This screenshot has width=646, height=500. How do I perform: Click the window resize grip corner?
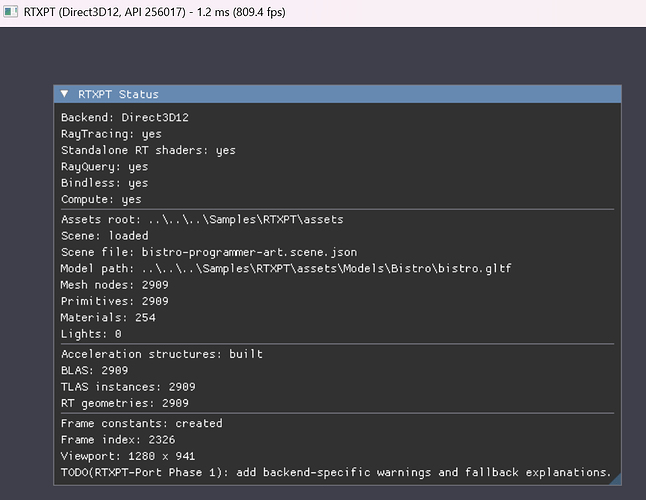point(615,479)
